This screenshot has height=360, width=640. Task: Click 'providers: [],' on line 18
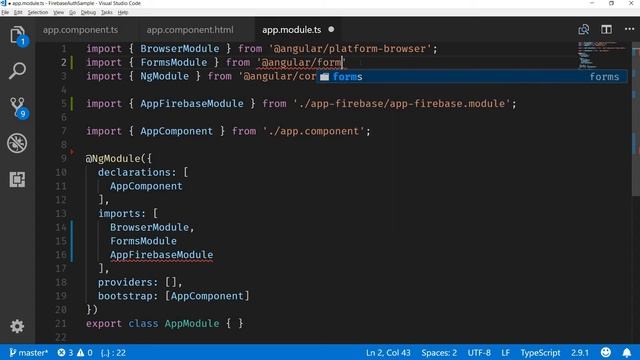tap(140, 282)
